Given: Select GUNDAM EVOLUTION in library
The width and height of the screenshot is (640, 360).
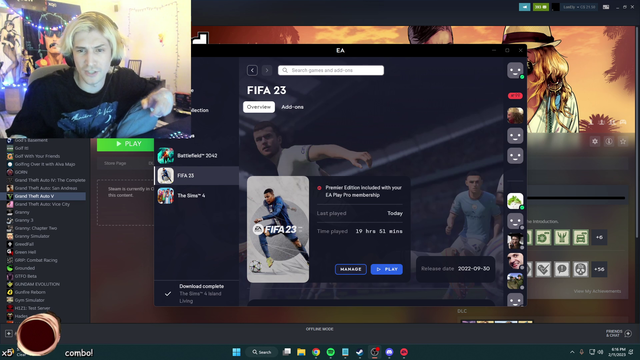Looking at the screenshot, I should [37, 284].
